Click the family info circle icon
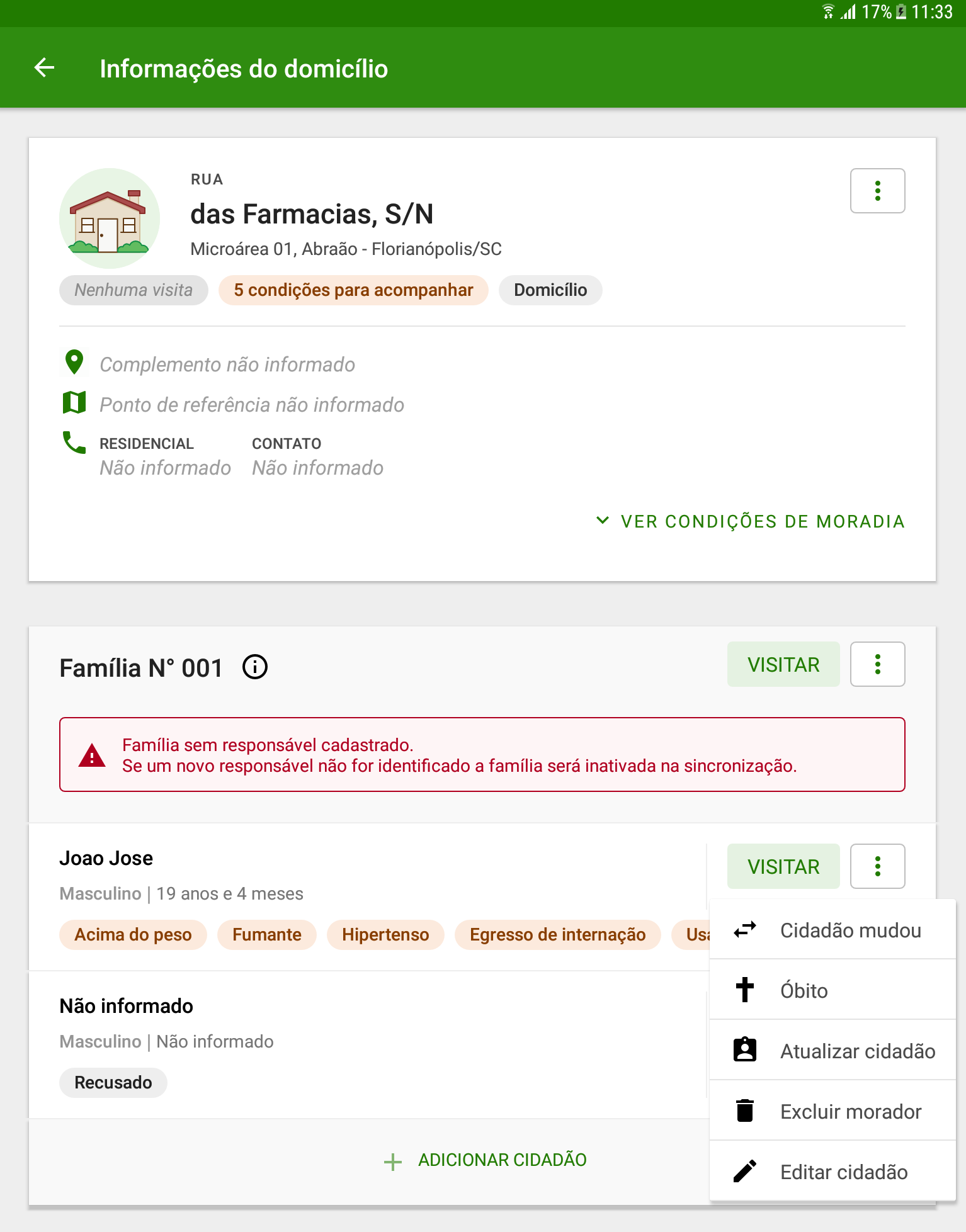Image resolution: width=966 pixels, height=1232 pixels. coord(255,667)
